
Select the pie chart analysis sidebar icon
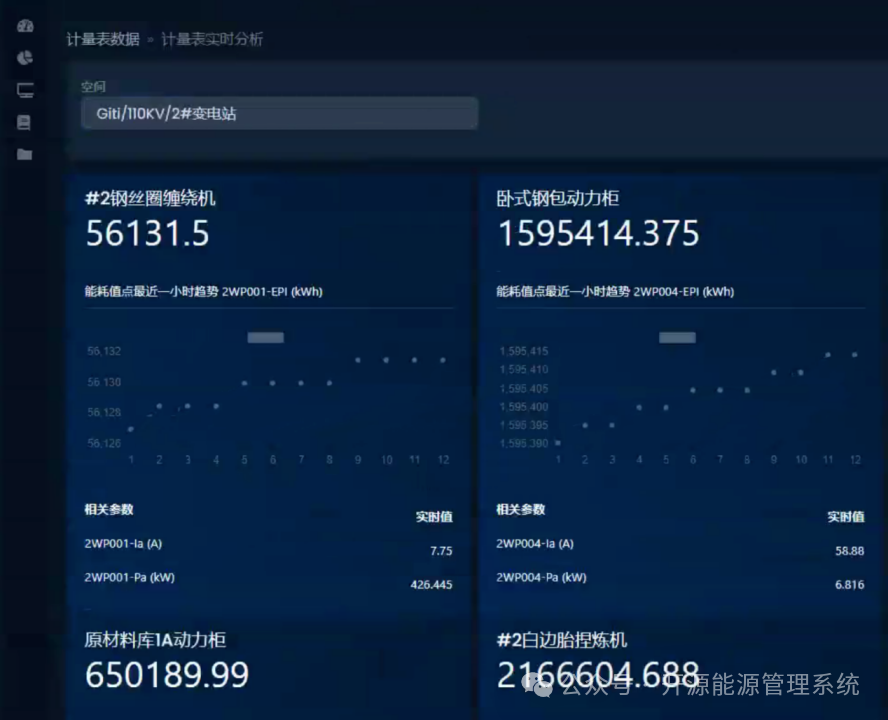click(25, 58)
